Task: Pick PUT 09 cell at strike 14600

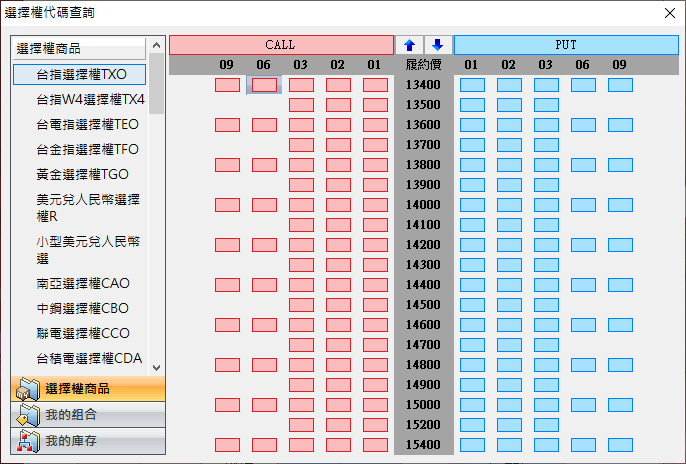Action: (620, 325)
